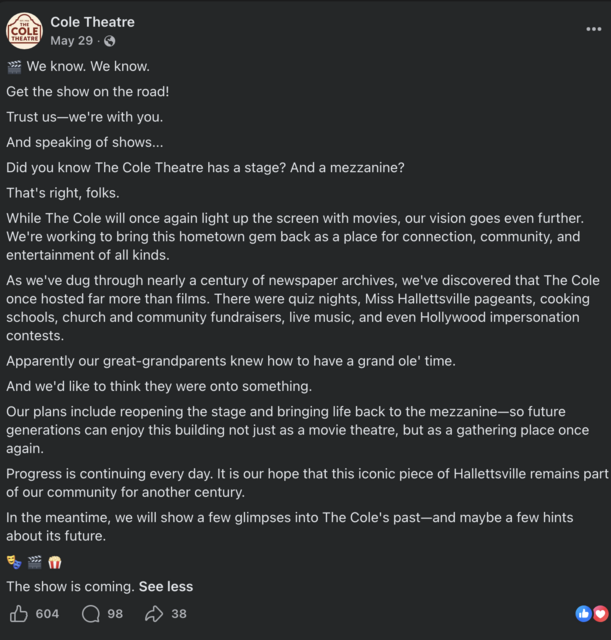This screenshot has height=640, width=611.
Task: Open comments via the speech bubble icon
Action: pyautogui.click(x=91, y=613)
